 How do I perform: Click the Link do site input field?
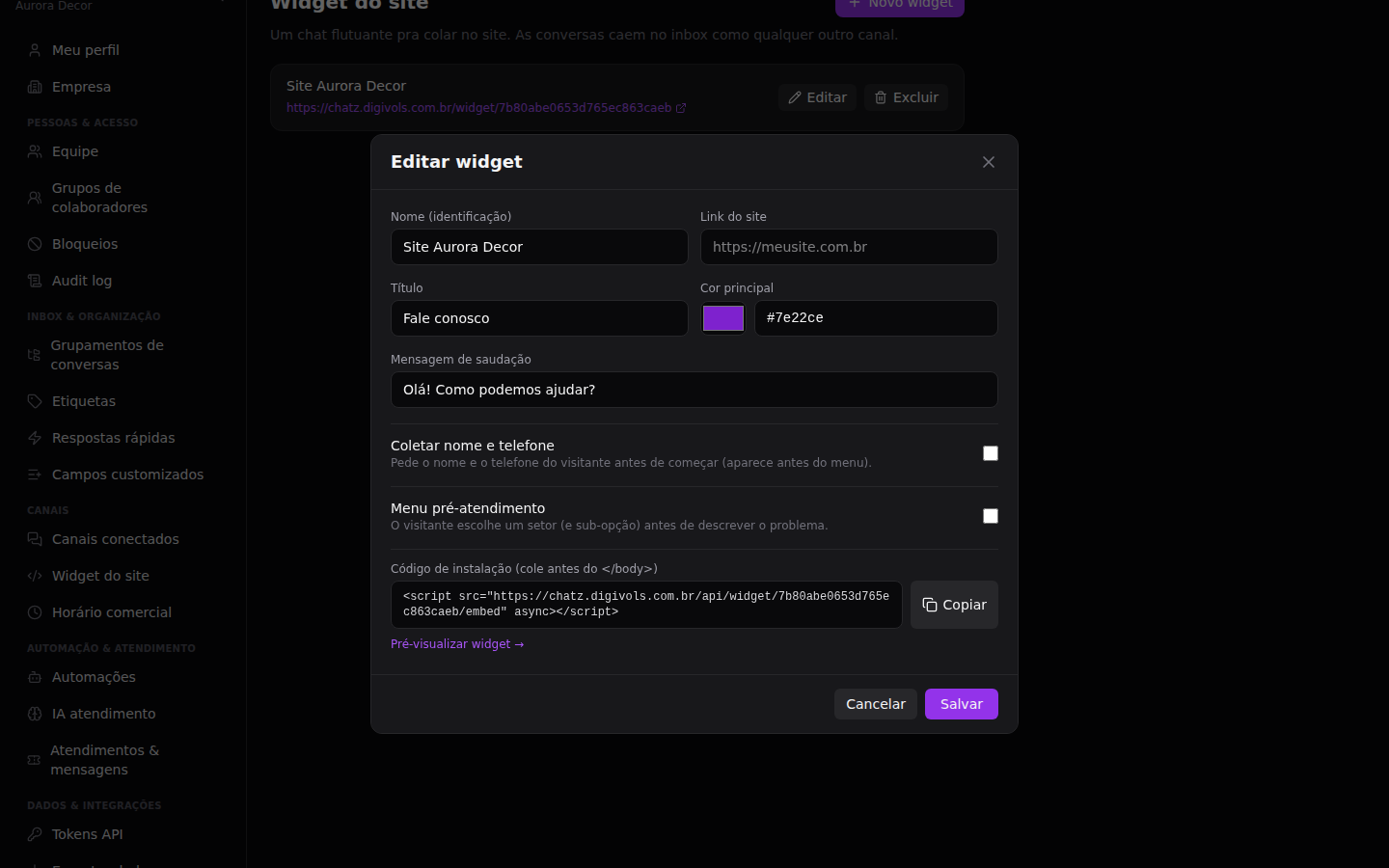(x=849, y=247)
